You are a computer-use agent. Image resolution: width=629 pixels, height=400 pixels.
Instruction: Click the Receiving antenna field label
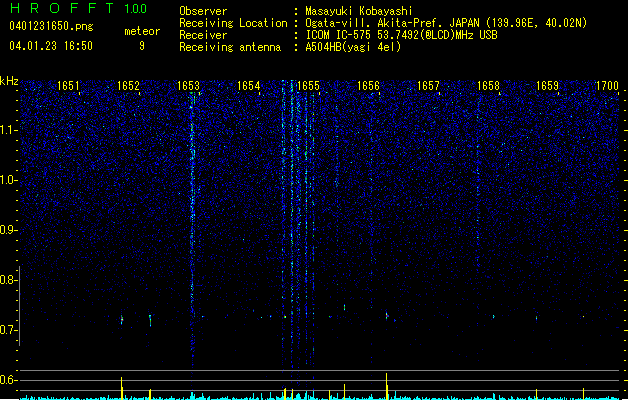(x=230, y=47)
